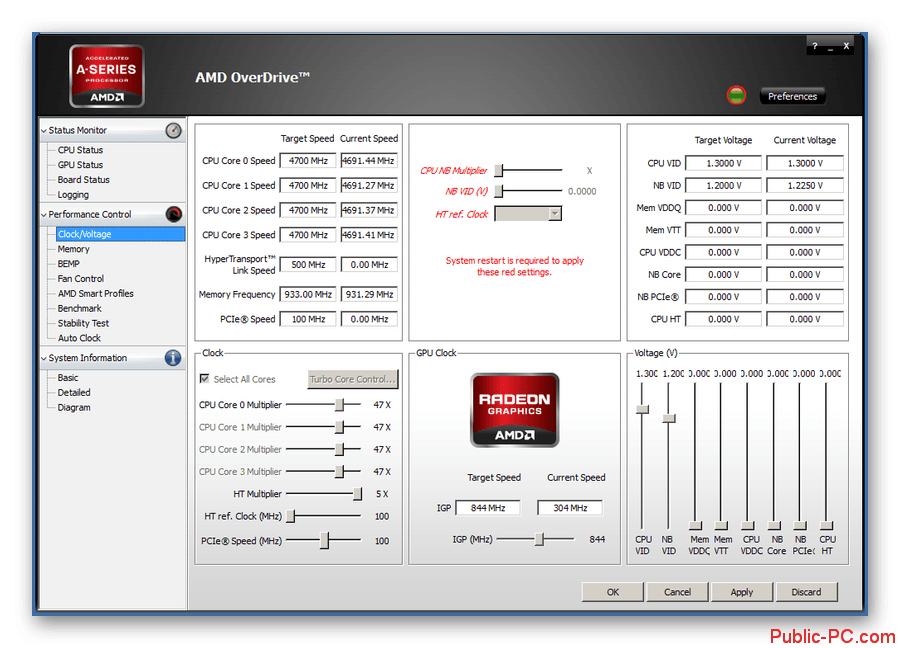Click the HT ref. Clock (MHz) slider
The width and height of the screenshot is (900, 648).
[x=323, y=517]
